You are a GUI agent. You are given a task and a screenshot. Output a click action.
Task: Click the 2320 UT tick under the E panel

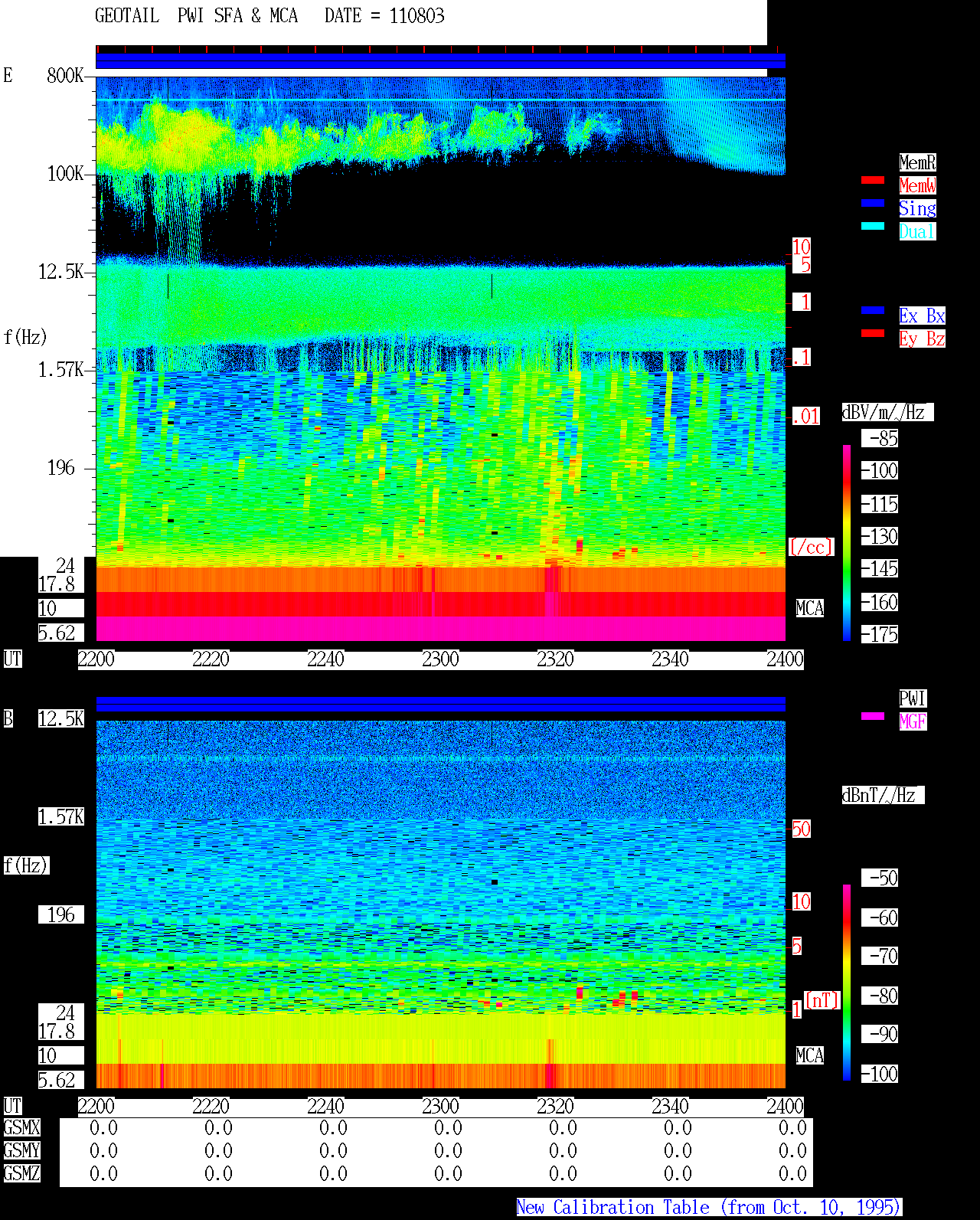click(x=555, y=659)
